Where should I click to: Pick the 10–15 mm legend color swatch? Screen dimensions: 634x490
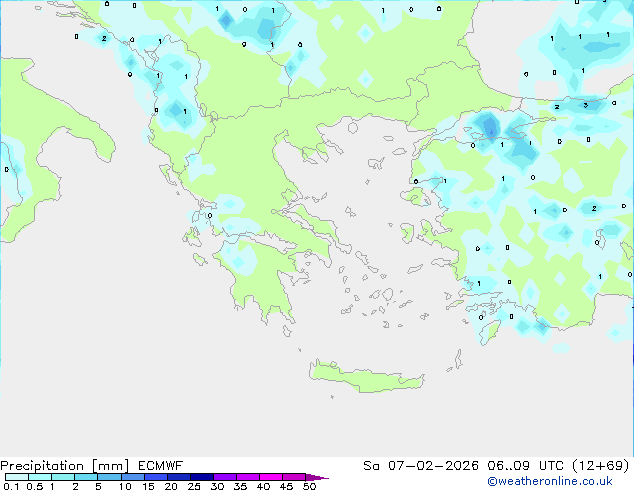pos(133,477)
